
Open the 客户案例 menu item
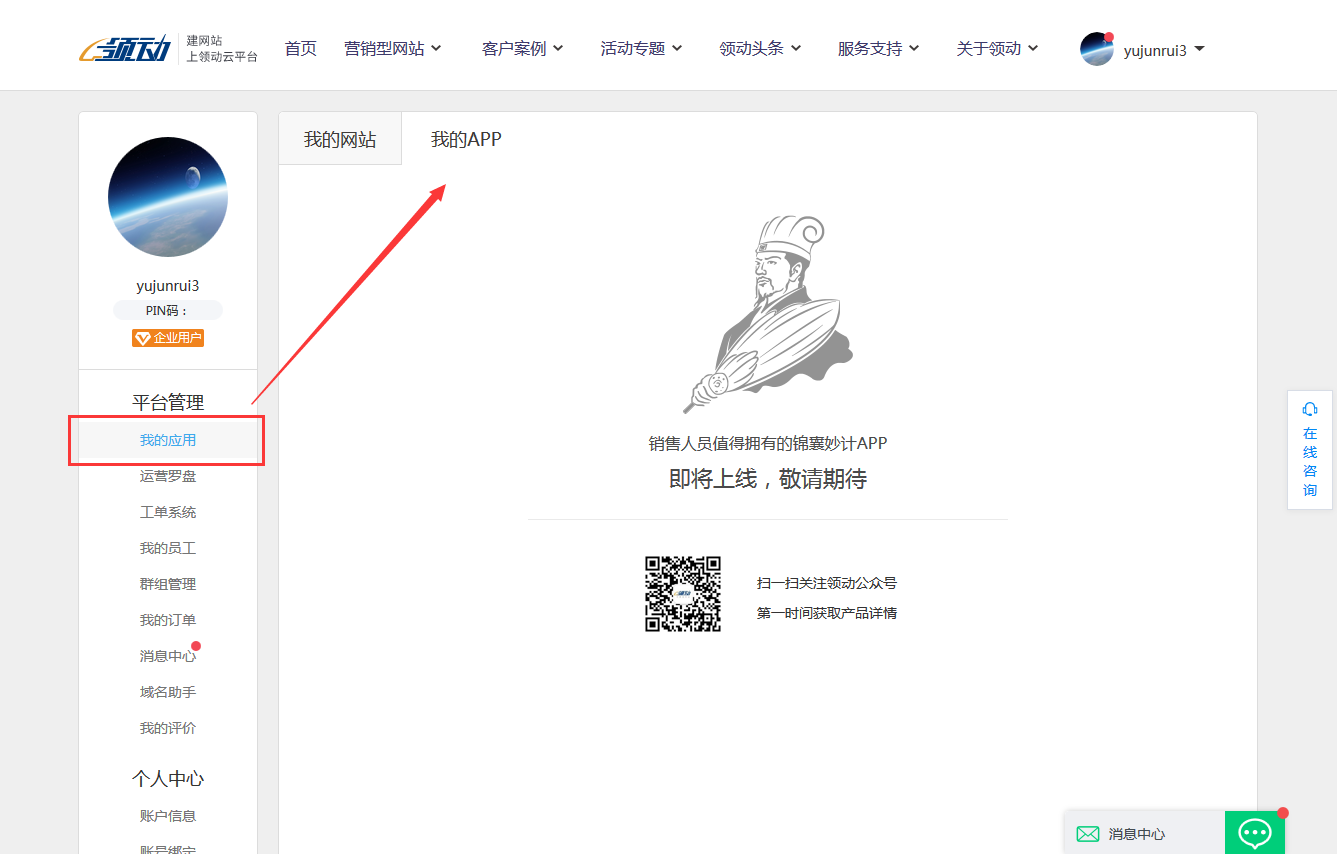point(516,47)
